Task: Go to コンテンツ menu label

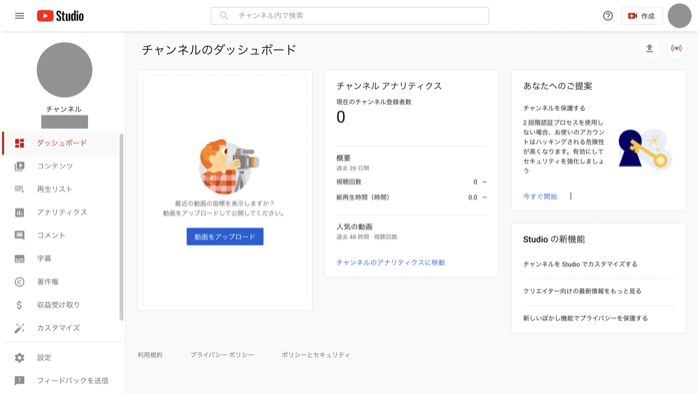Action: pos(54,166)
